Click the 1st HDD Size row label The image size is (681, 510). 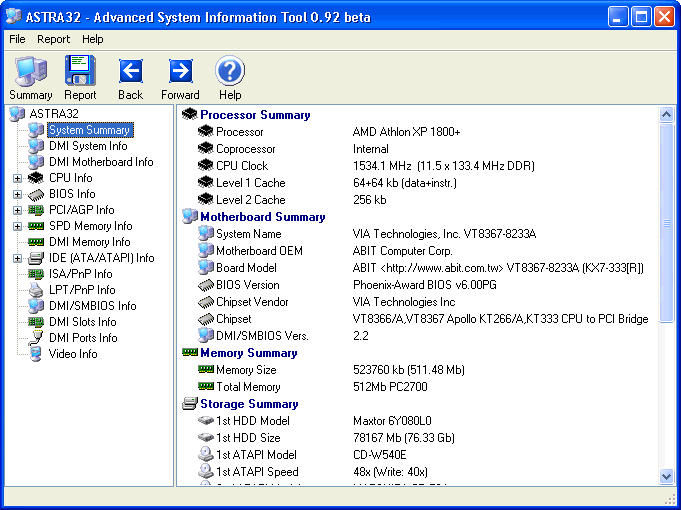pyautogui.click(x=248, y=438)
